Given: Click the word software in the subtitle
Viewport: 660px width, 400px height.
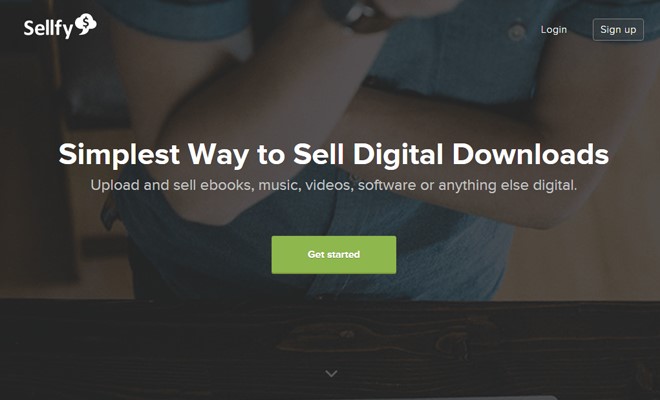Looking at the screenshot, I should click(x=387, y=185).
